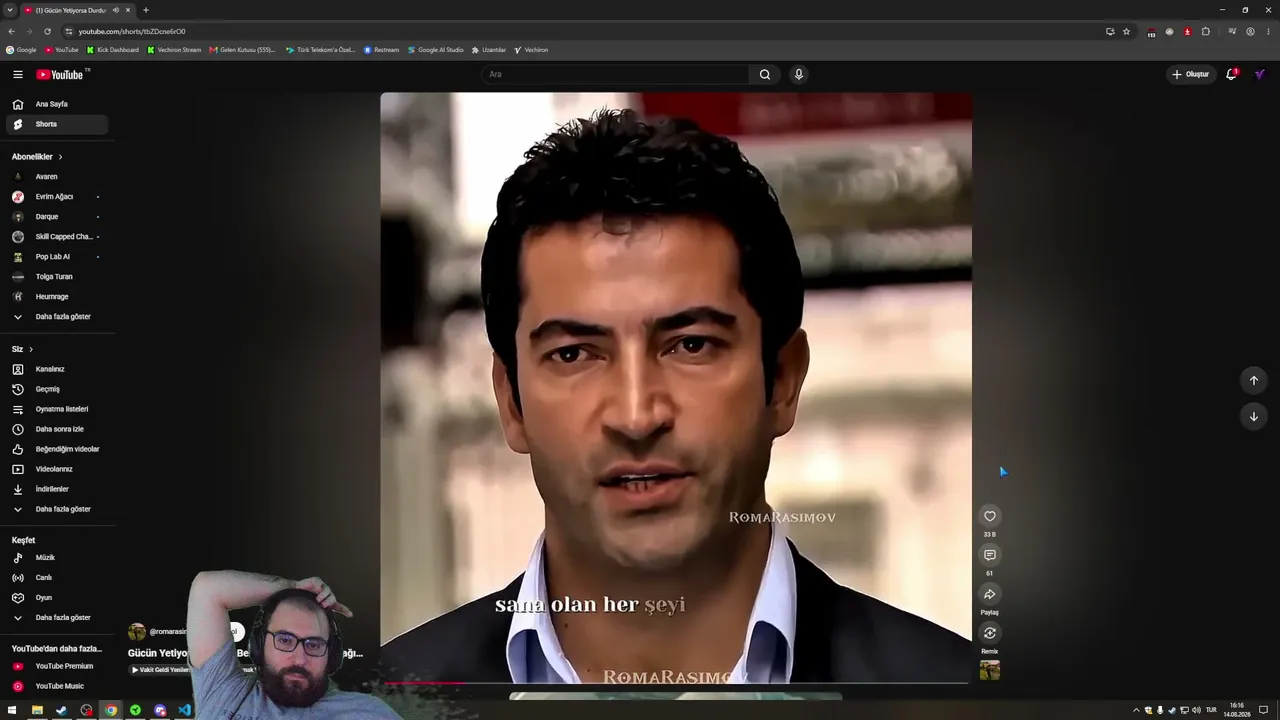This screenshot has height=720, width=1280.
Task: Click the YouTube search field
Action: (615, 74)
